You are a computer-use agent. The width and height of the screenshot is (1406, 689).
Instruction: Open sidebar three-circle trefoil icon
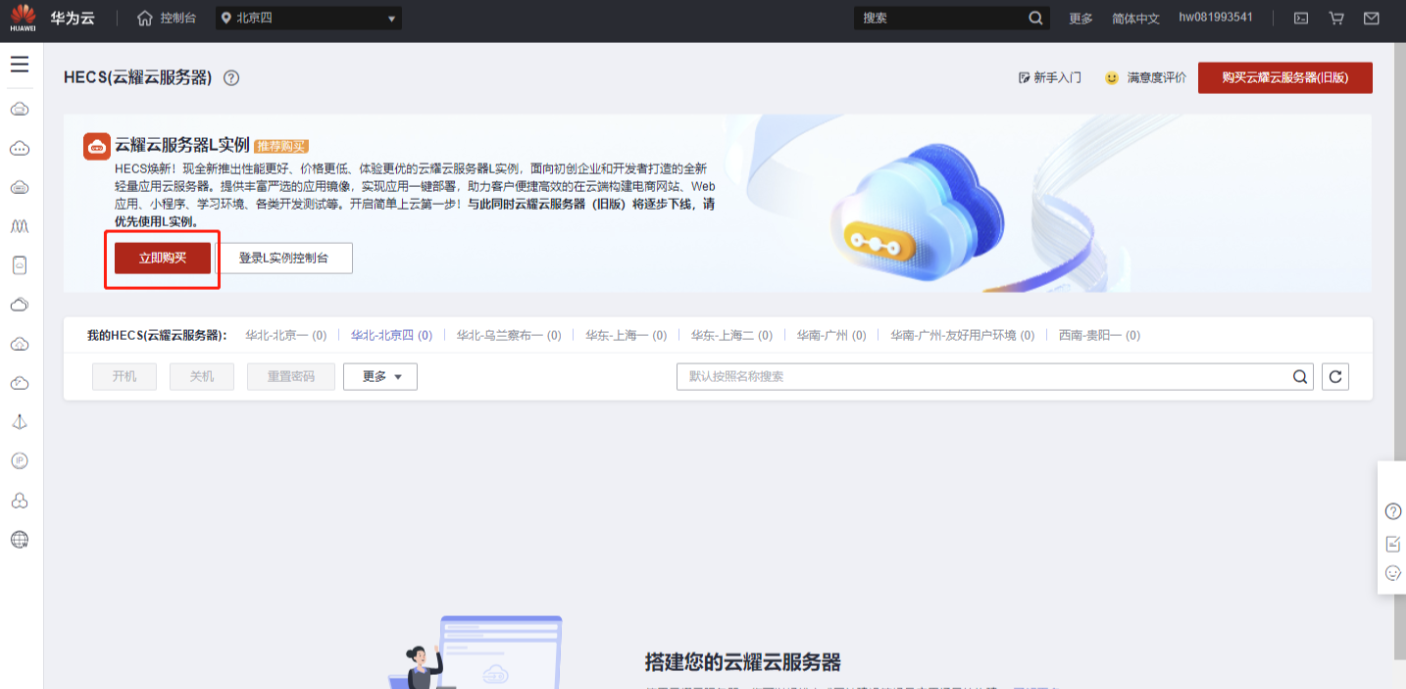[x=19, y=500]
